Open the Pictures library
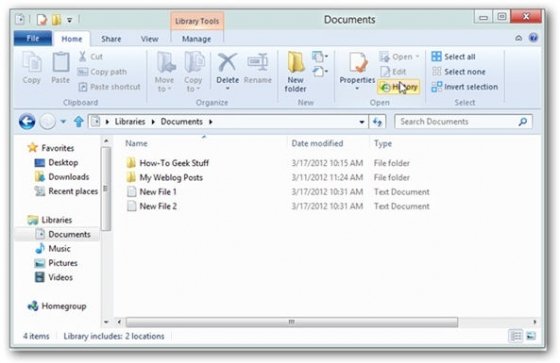560x363 pixels. [x=56, y=263]
